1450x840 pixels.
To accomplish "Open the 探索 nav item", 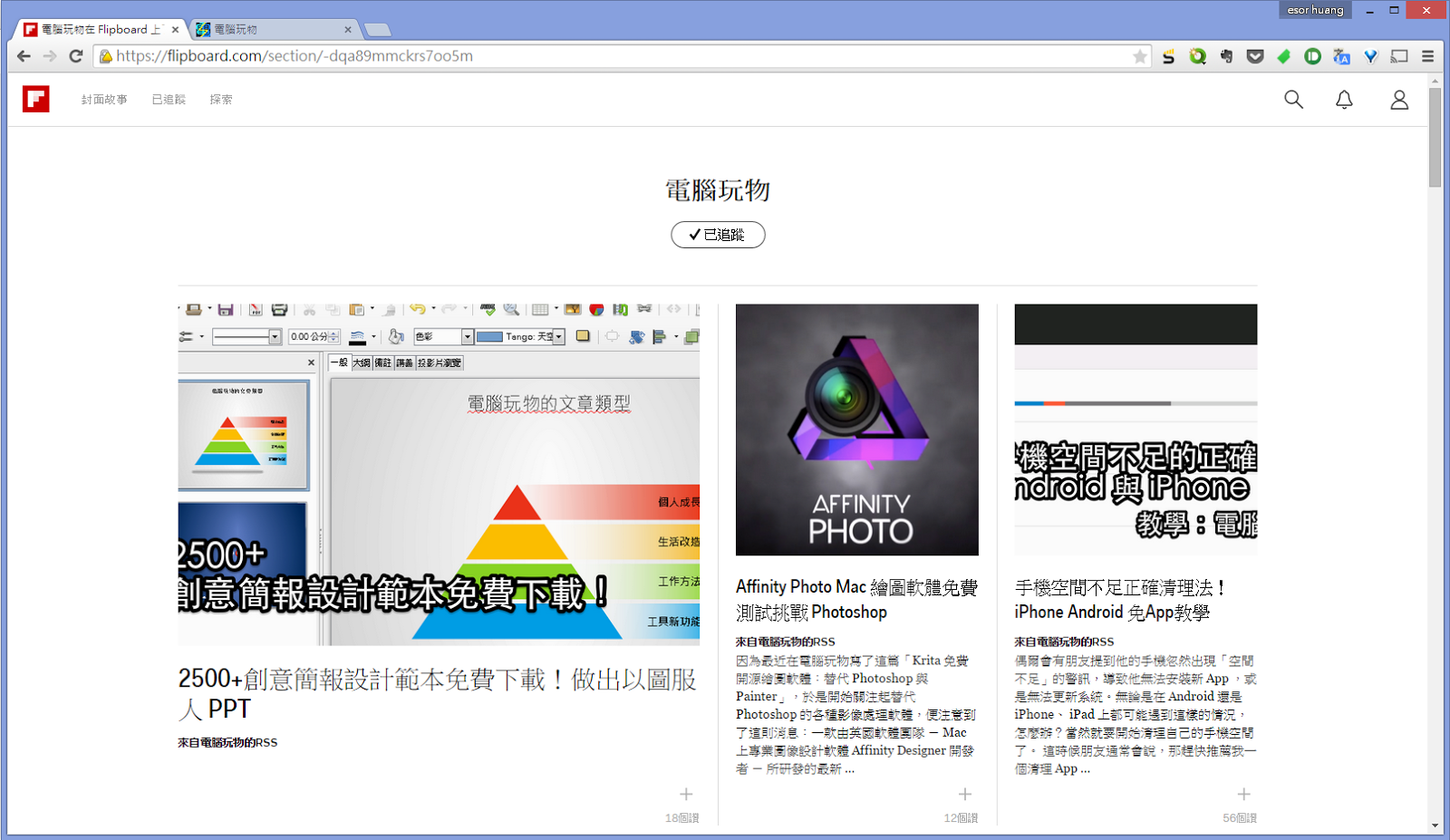I will (221, 100).
